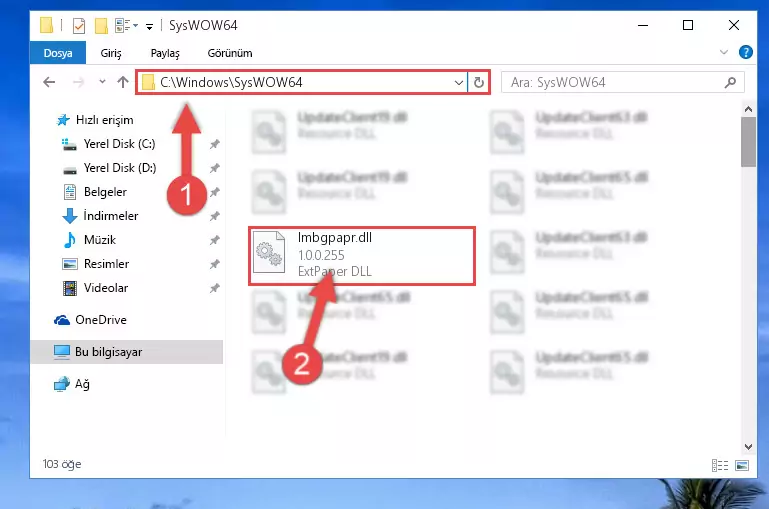Close the SysWOW64 window
Viewport: 769px width, 509px height.
pos(734,25)
